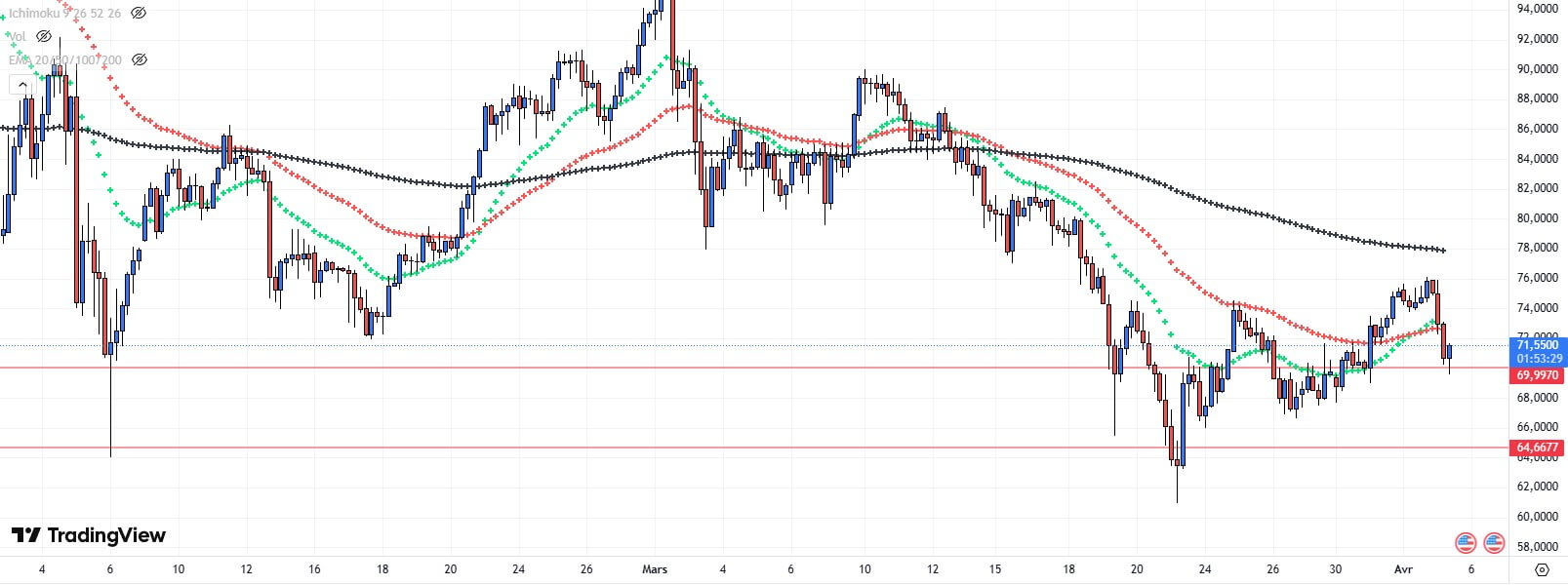Open the right US flag economic event icon
Screen dimensions: 1568x585
click(1494, 542)
